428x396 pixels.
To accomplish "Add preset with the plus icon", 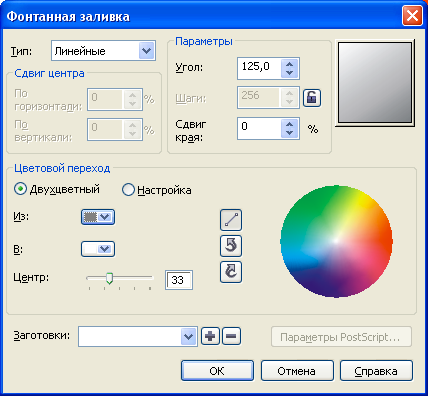I will [210, 336].
